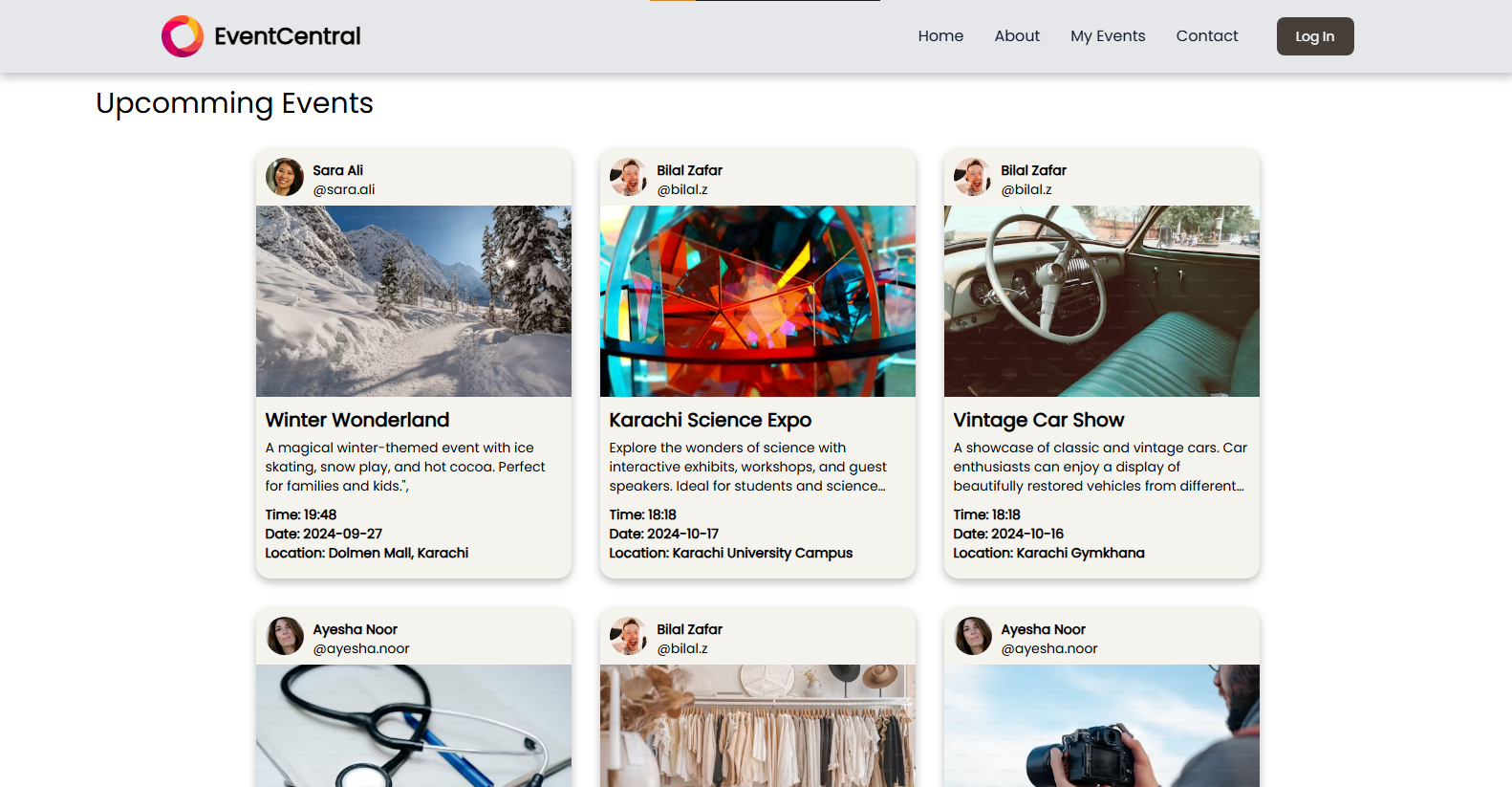Click Ayesha Noor's avatar on the stethoscope card
Viewport: 1512px width, 787px height.
[285, 636]
